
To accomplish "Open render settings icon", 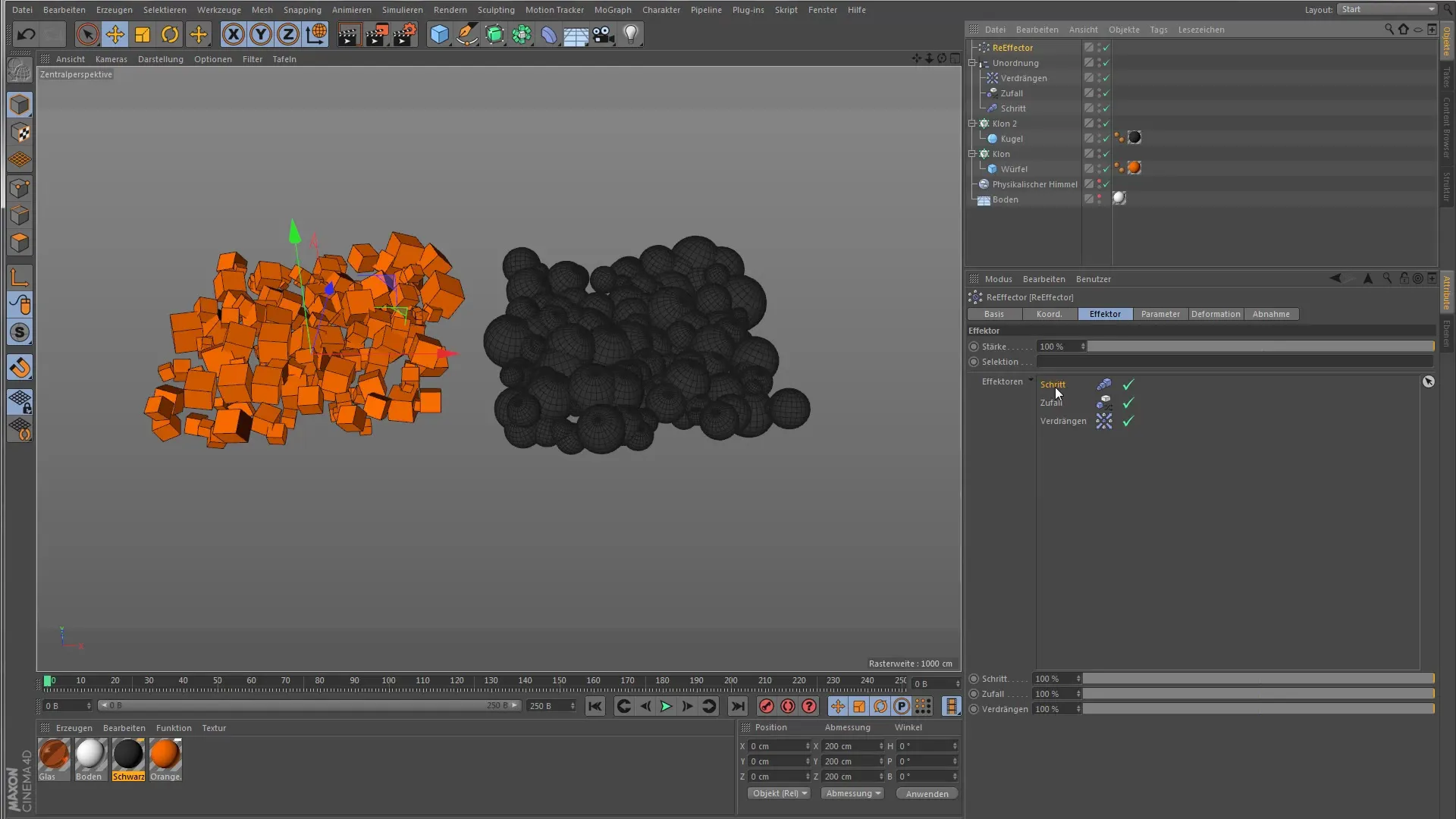I will [405, 34].
